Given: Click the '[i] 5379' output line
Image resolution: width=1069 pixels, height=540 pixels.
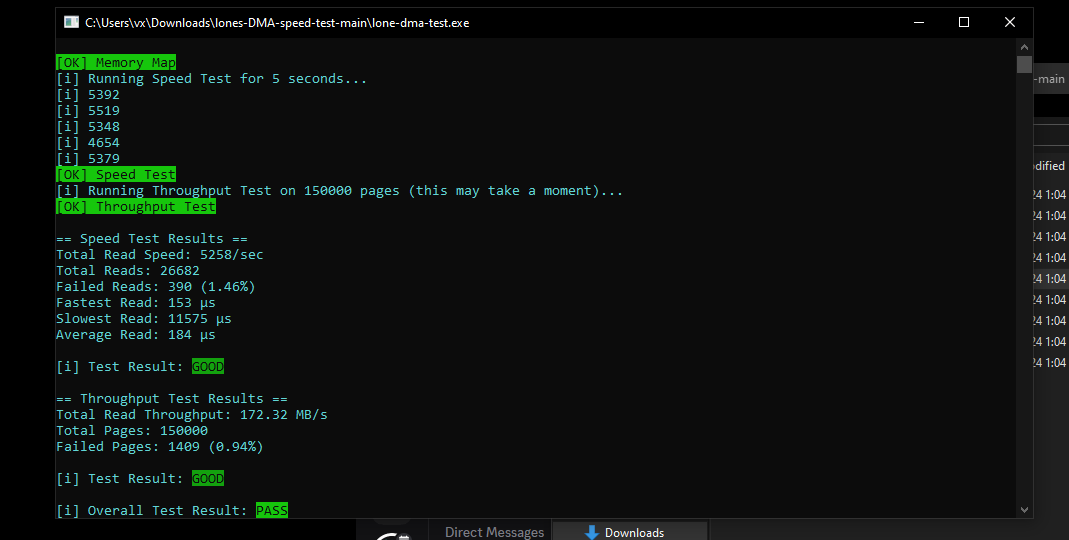Looking at the screenshot, I should click(x=88, y=159).
